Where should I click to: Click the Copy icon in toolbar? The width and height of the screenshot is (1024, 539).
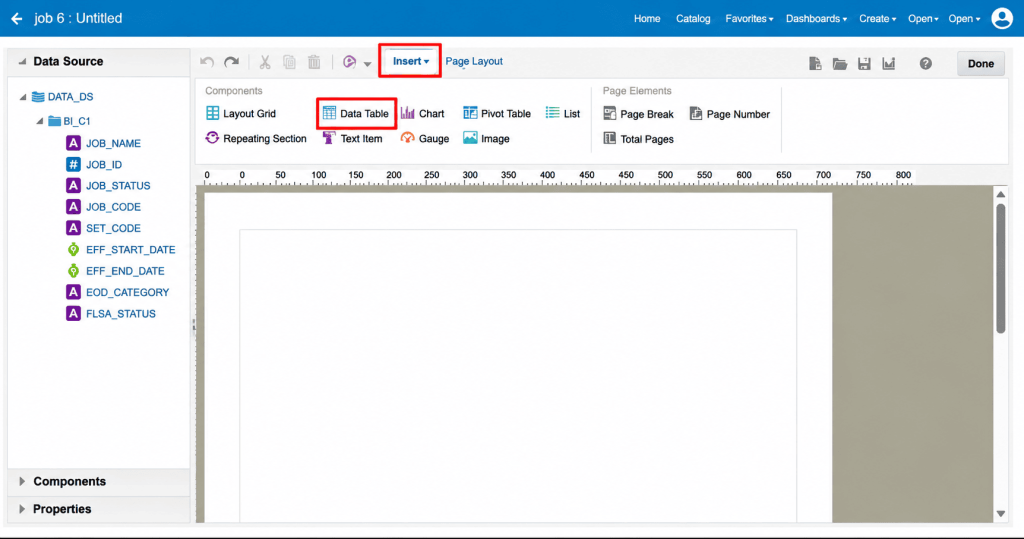click(x=289, y=62)
